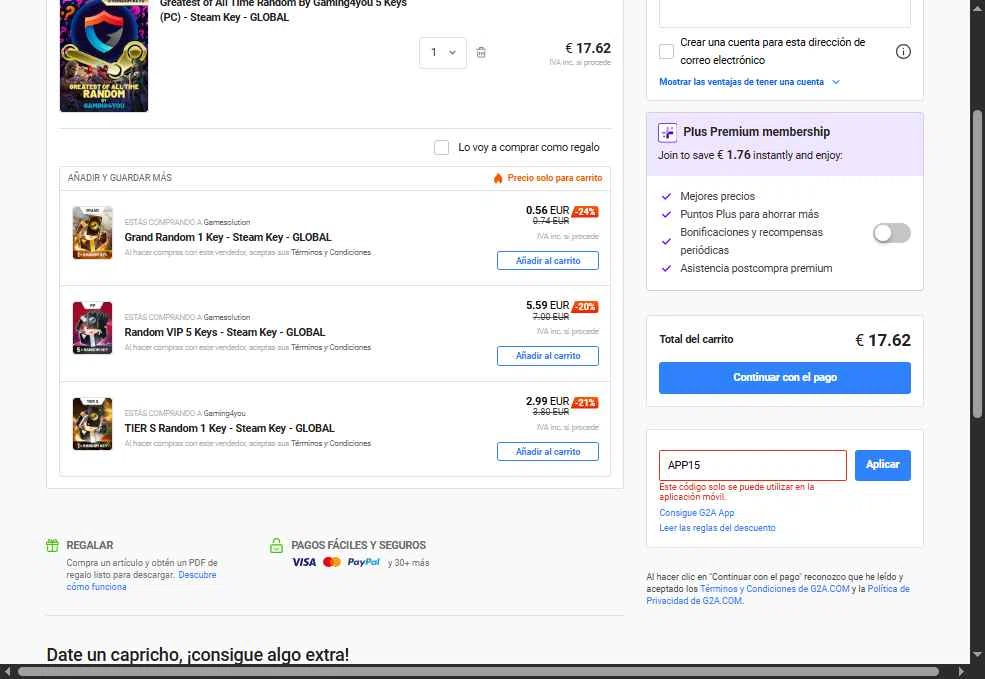Click the -21% discount badge

pos(585,403)
